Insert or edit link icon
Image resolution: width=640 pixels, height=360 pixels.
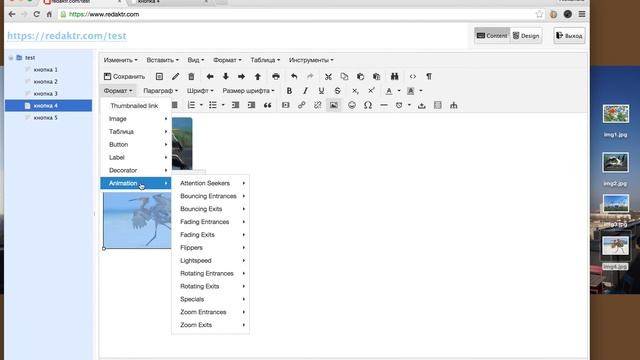tap(302, 105)
